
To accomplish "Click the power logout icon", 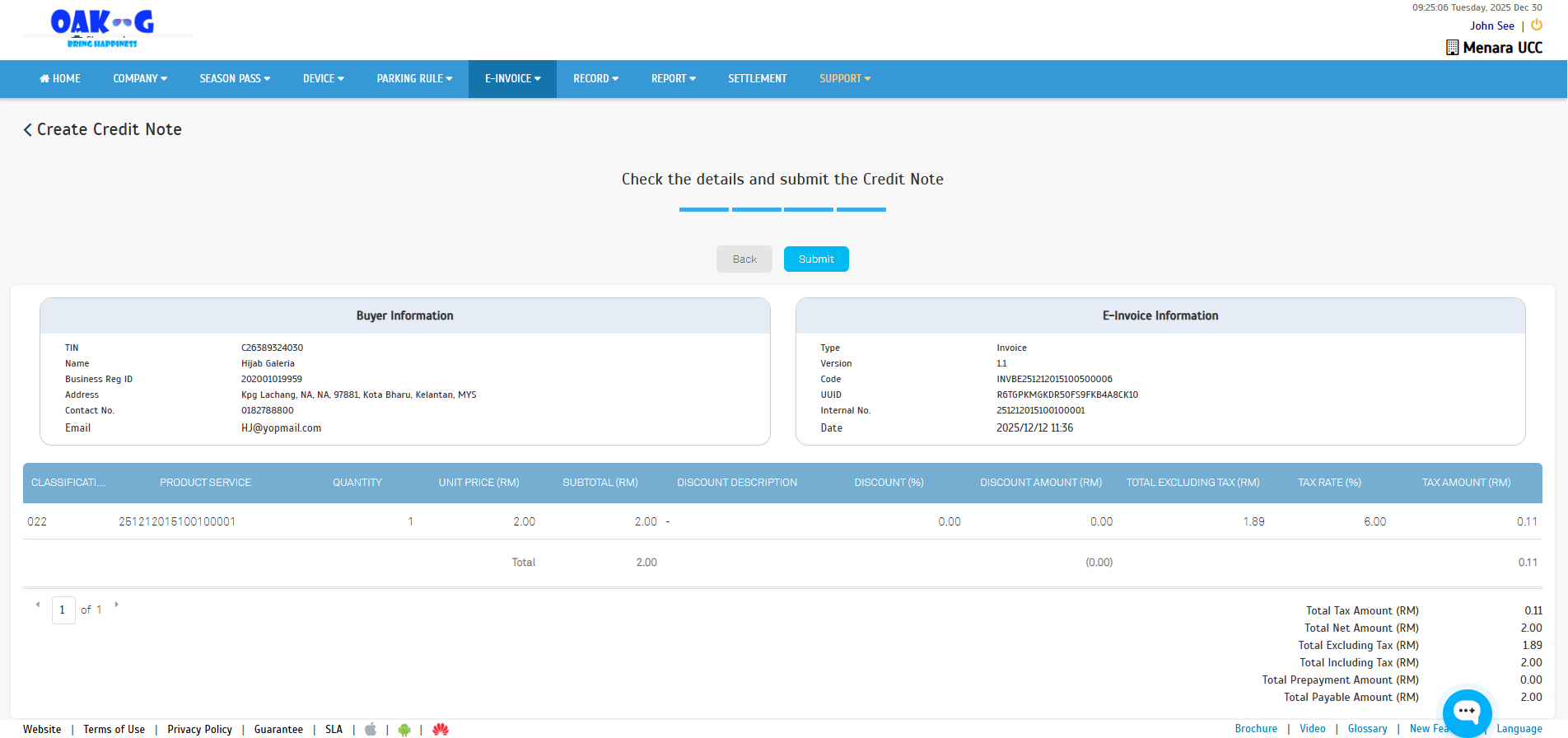I will coord(1537,26).
